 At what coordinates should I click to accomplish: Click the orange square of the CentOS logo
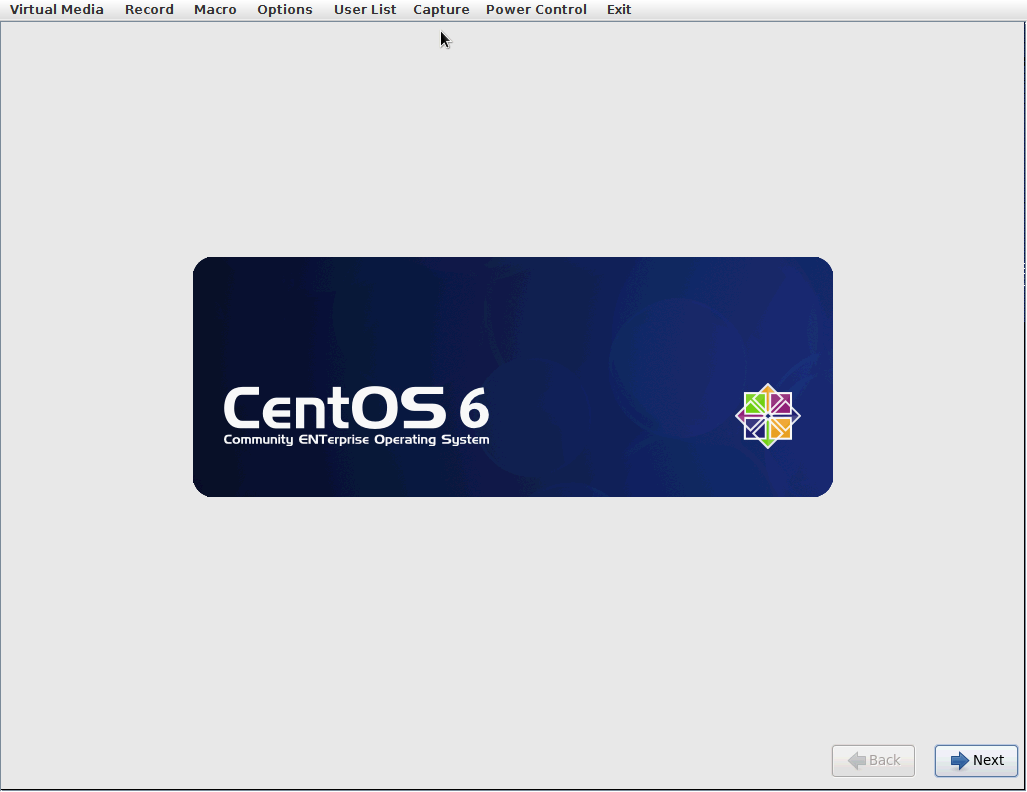click(780, 428)
